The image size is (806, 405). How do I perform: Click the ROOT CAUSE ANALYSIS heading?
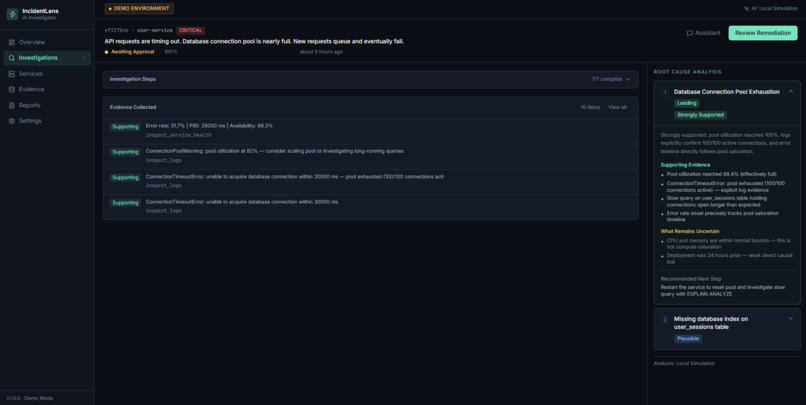tap(687, 72)
